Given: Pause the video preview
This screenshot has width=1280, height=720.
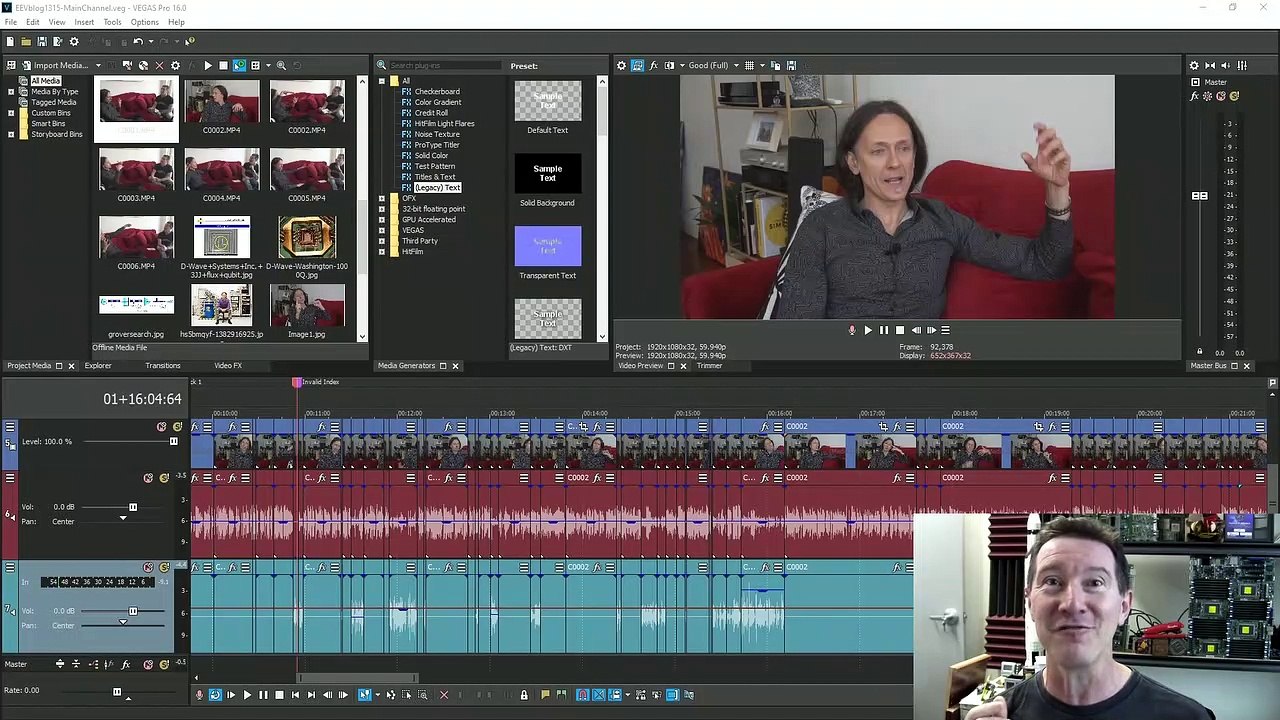Looking at the screenshot, I should pos(884,330).
